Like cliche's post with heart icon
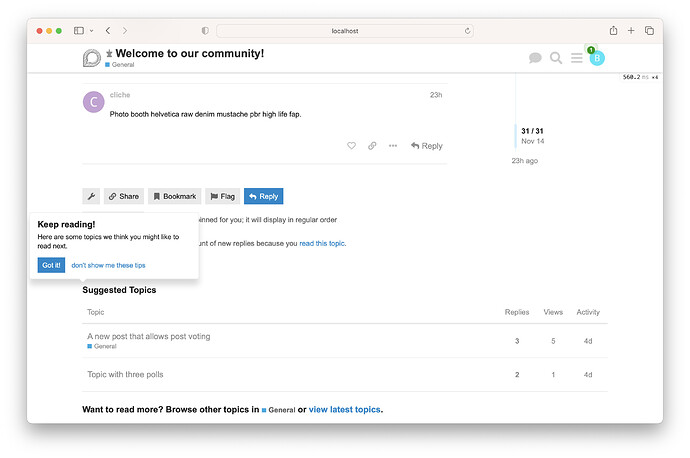This screenshot has height=458, width=690. pos(351,146)
